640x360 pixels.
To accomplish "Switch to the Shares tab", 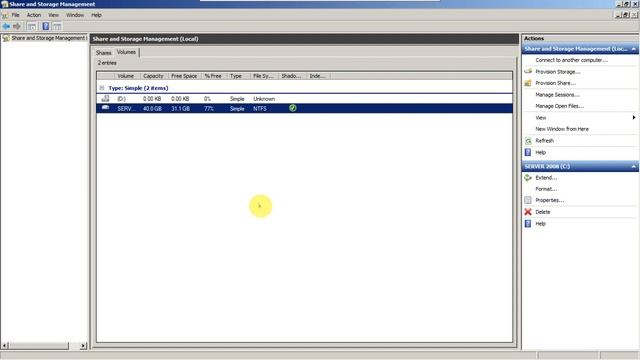I will [103, 53].
